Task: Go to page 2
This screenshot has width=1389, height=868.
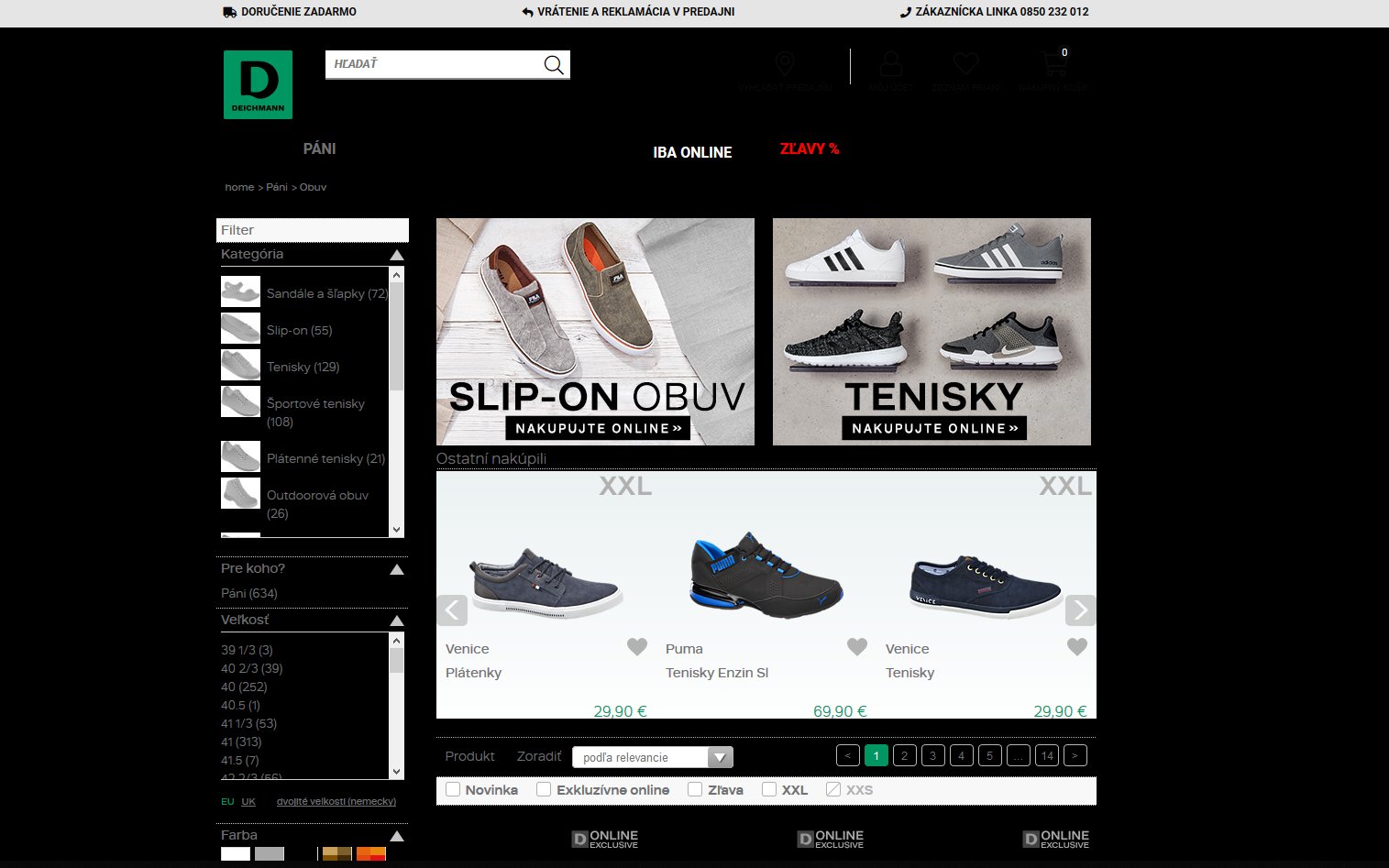Action: pos(905,755)
